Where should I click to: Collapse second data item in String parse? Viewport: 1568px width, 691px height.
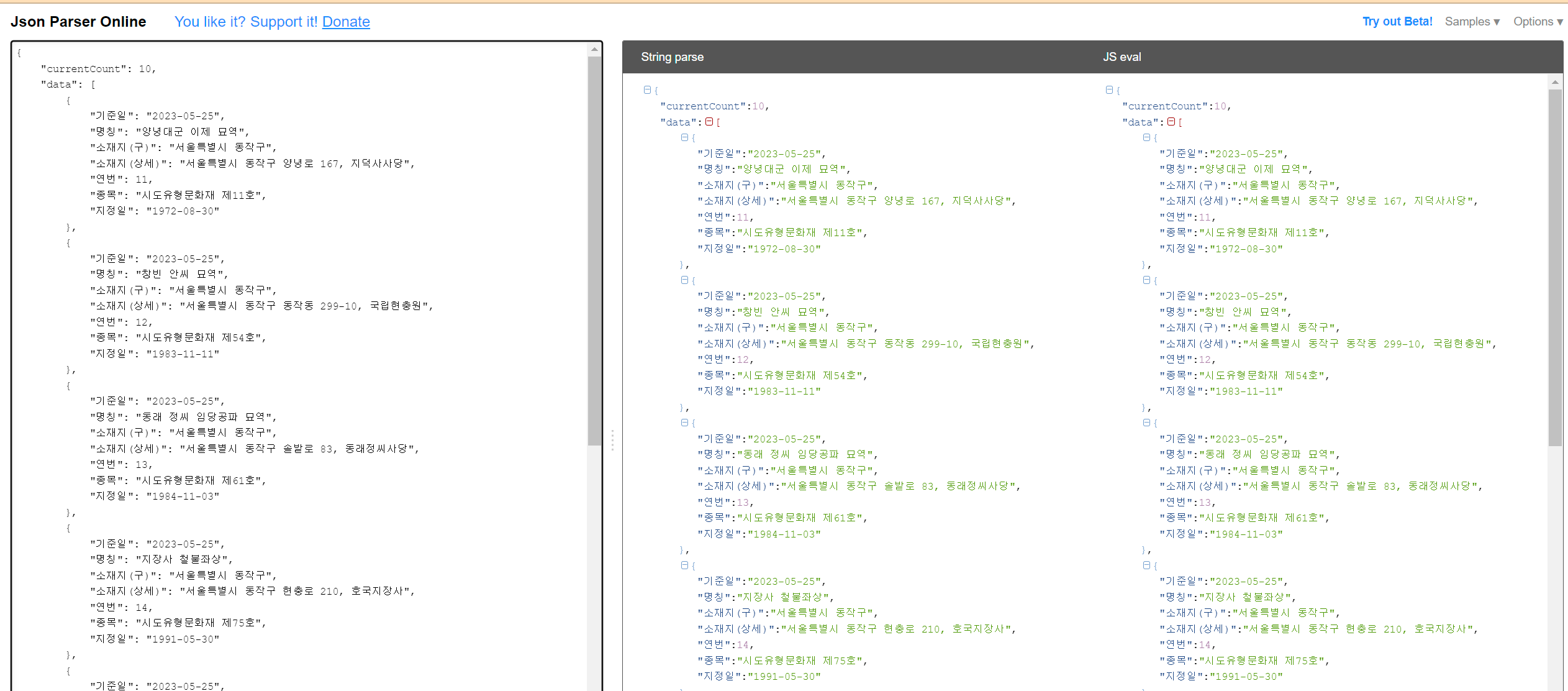684,280
